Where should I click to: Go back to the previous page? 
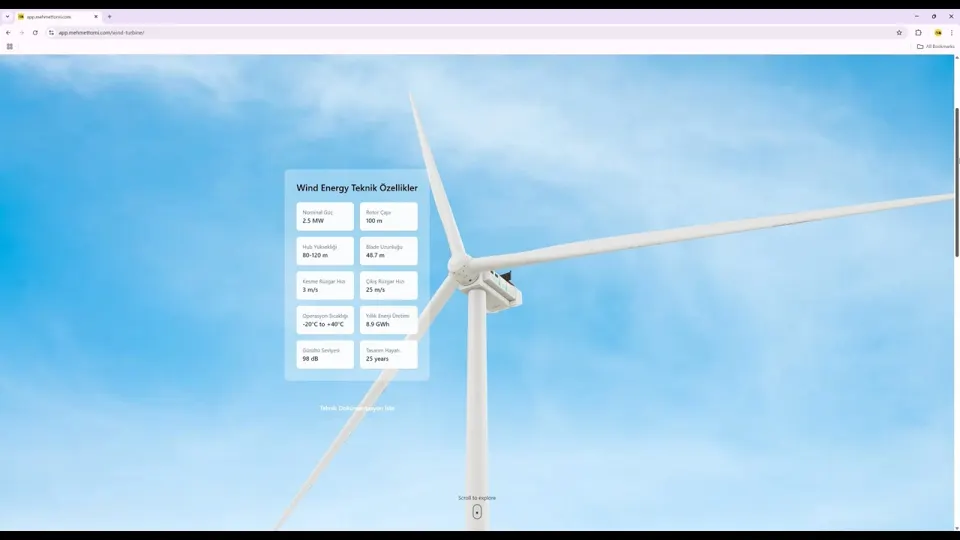(x=8, y=32)
